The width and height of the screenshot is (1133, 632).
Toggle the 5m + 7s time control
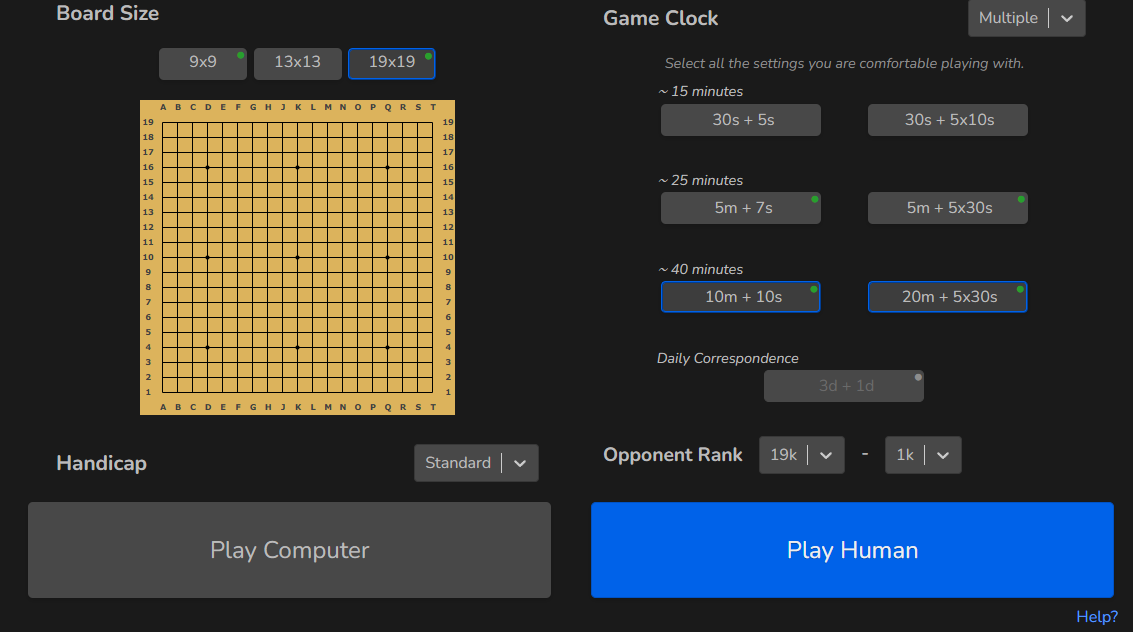tap(740, 208)
